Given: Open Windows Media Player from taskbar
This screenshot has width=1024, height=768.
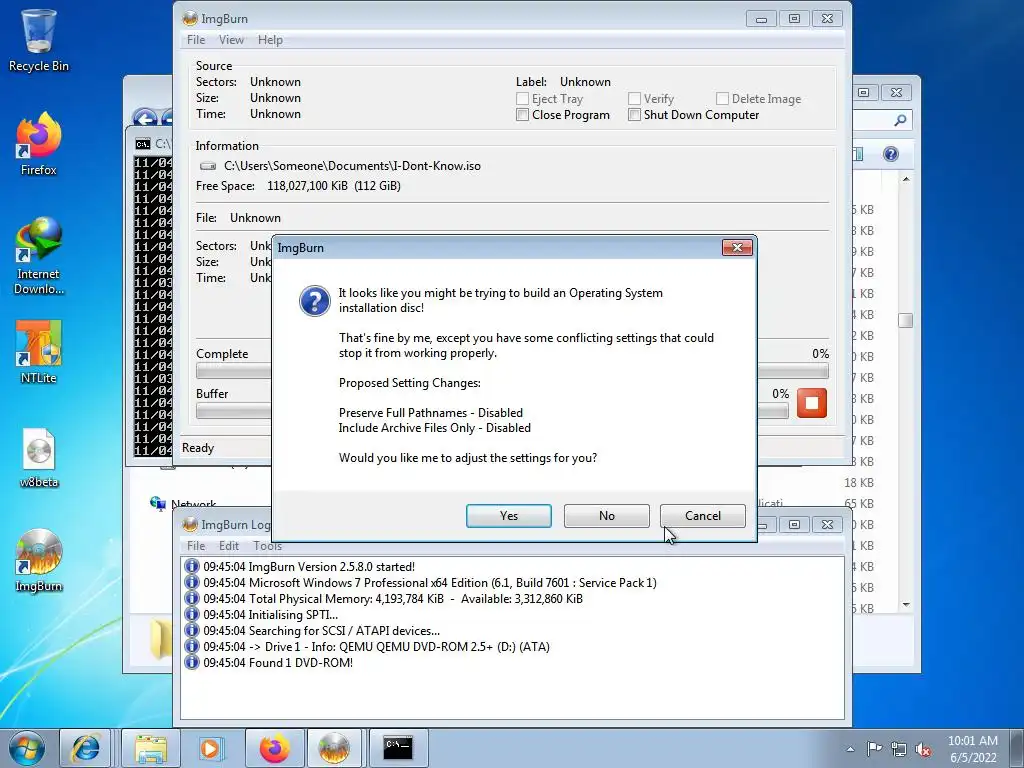Looking at the screenshot, I should click(x=210, y=748).
